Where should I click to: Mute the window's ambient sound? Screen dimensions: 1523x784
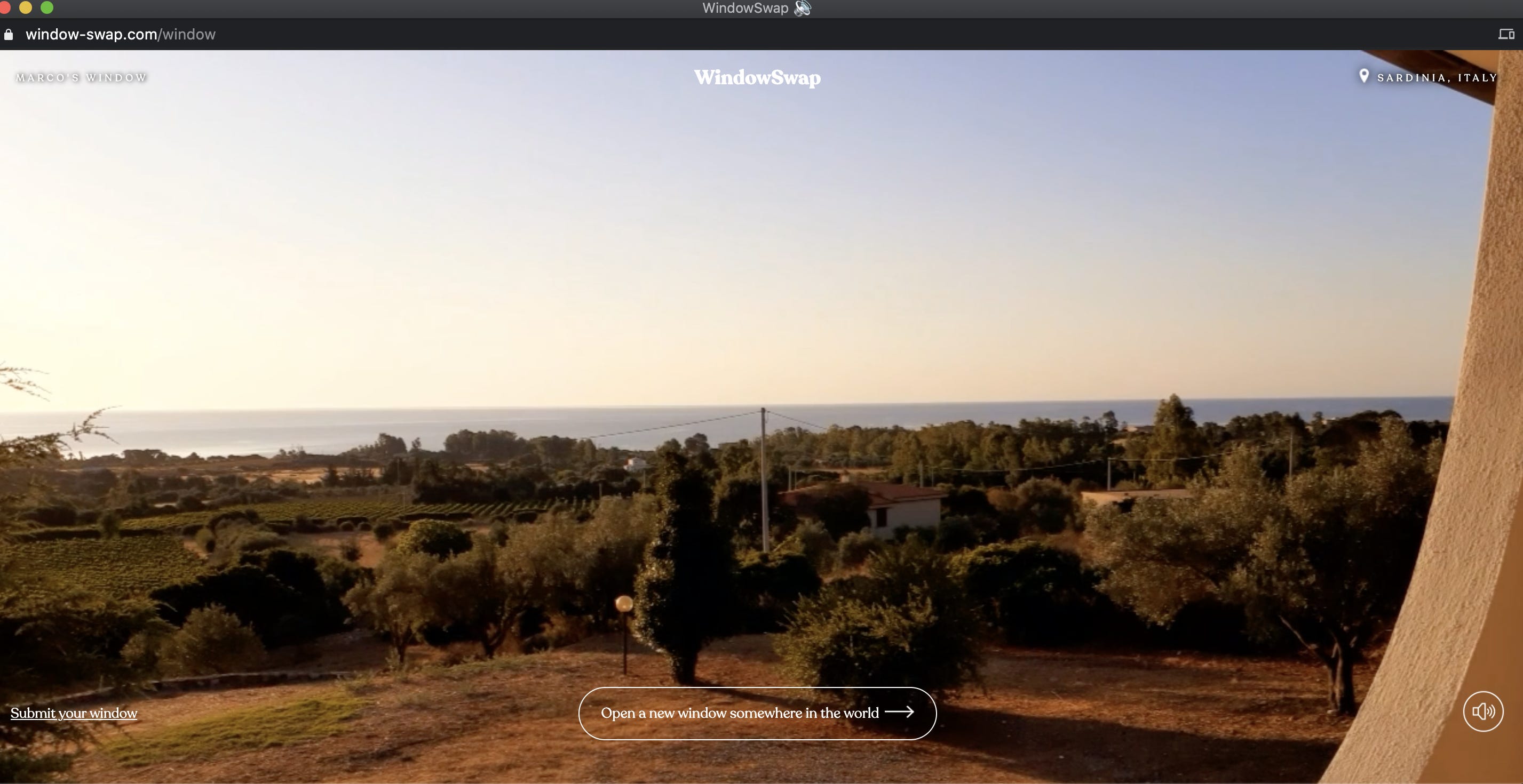coord(1482,711)
